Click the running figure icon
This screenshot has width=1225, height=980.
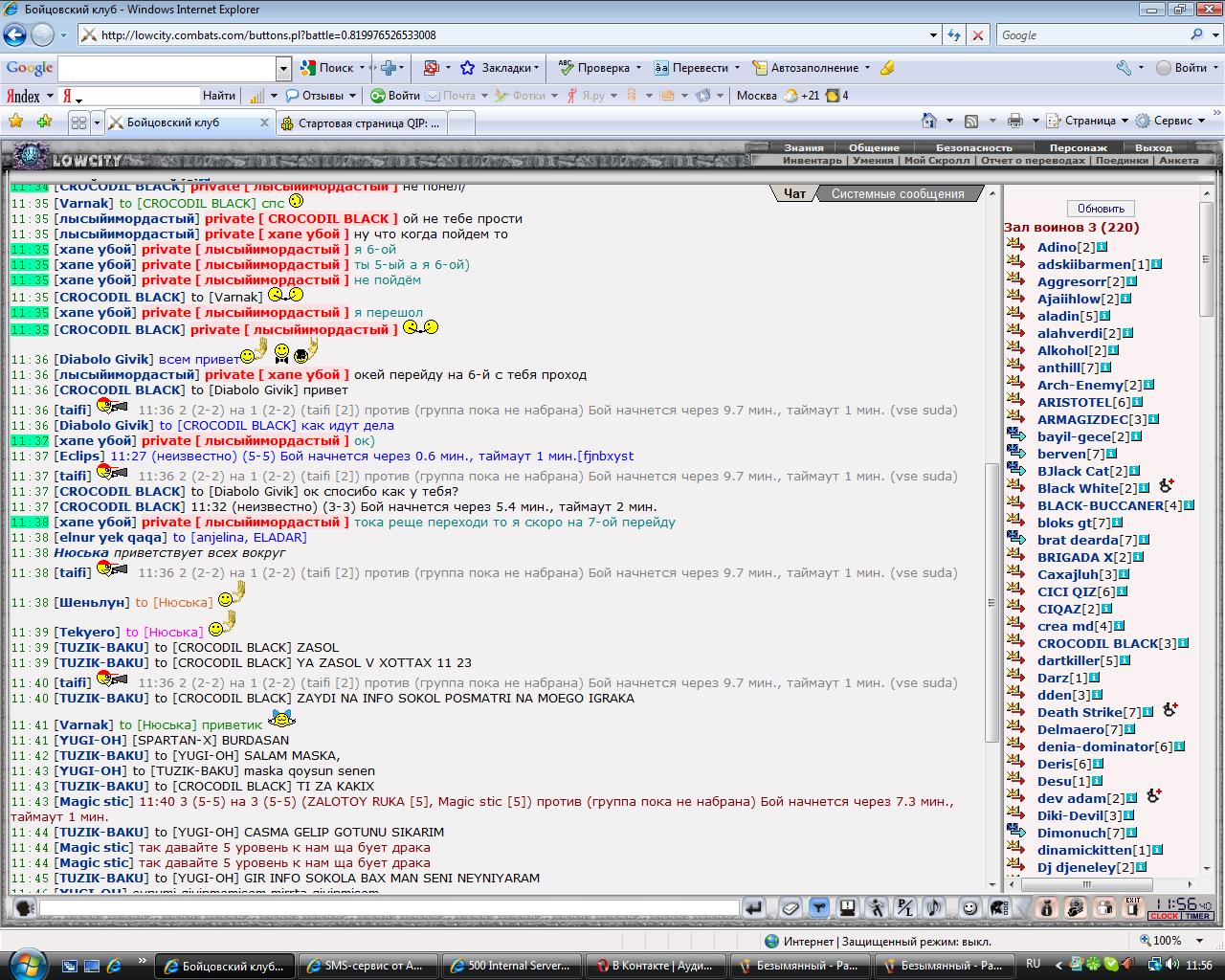tap(877, 907)
